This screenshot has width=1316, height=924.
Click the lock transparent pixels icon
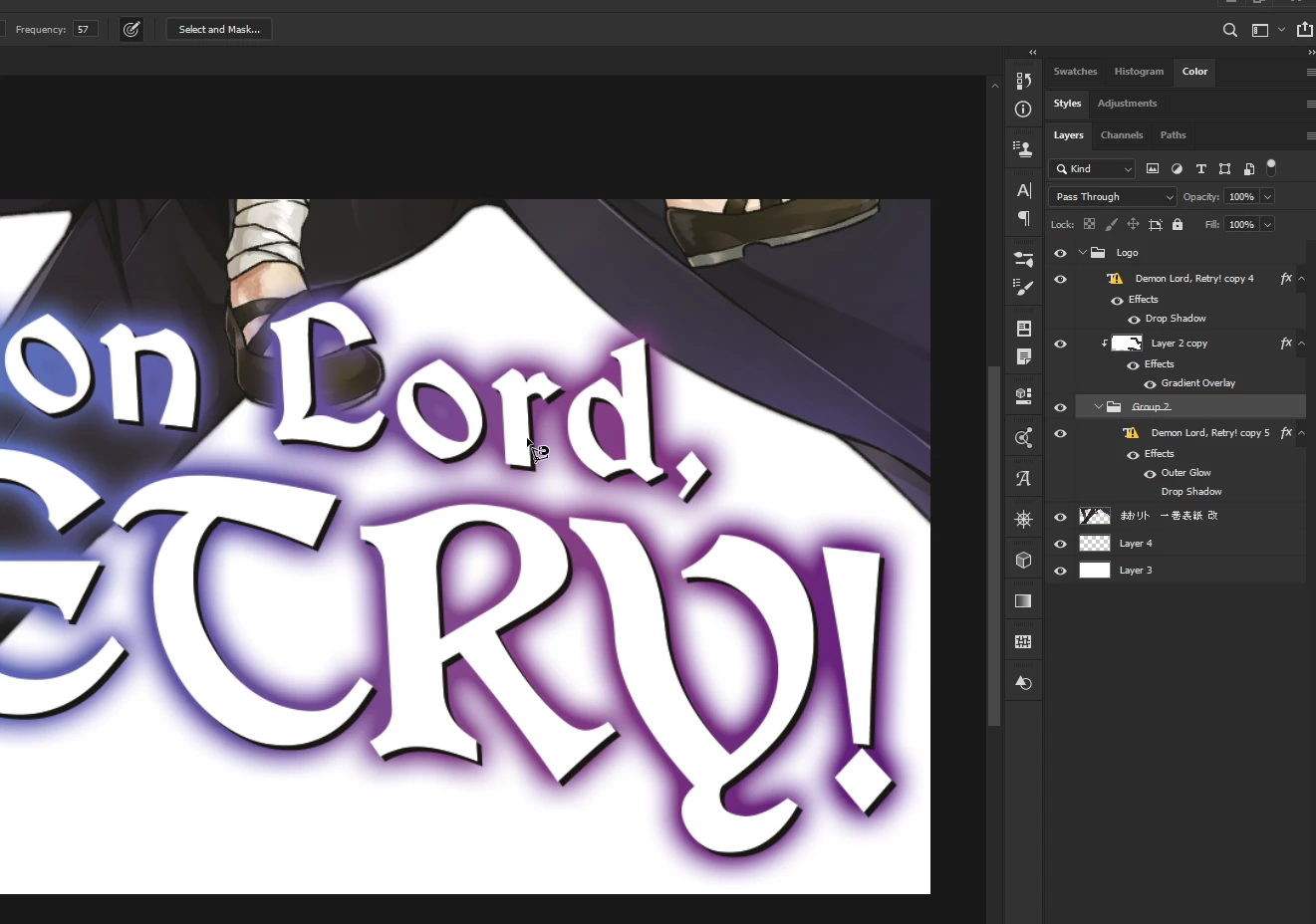pos(1089,225)
